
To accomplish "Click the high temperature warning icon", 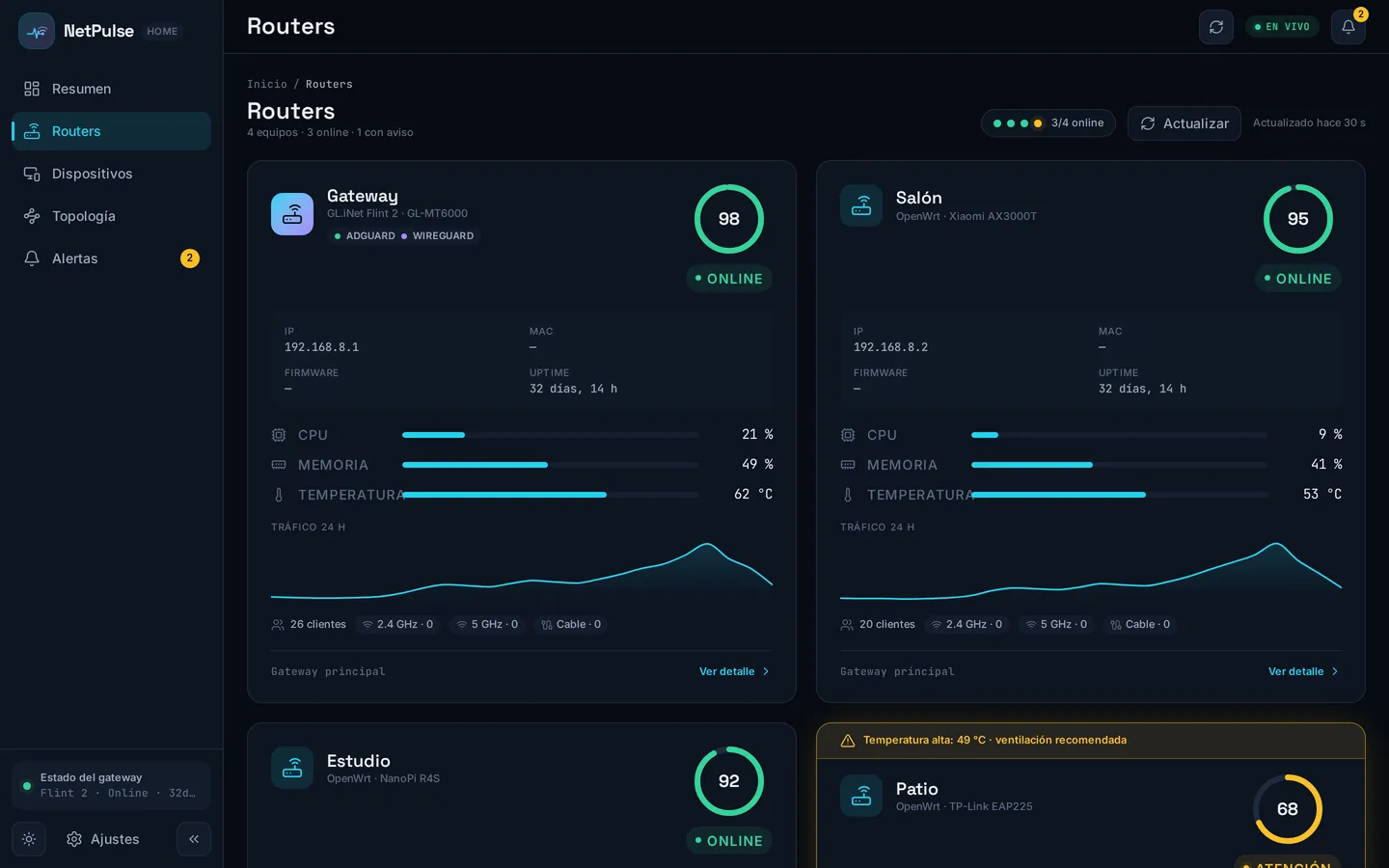I will tap(848, 741).
